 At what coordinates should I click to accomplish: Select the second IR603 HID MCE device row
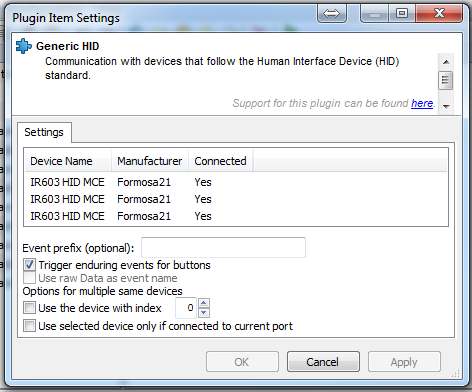[236, 199]
